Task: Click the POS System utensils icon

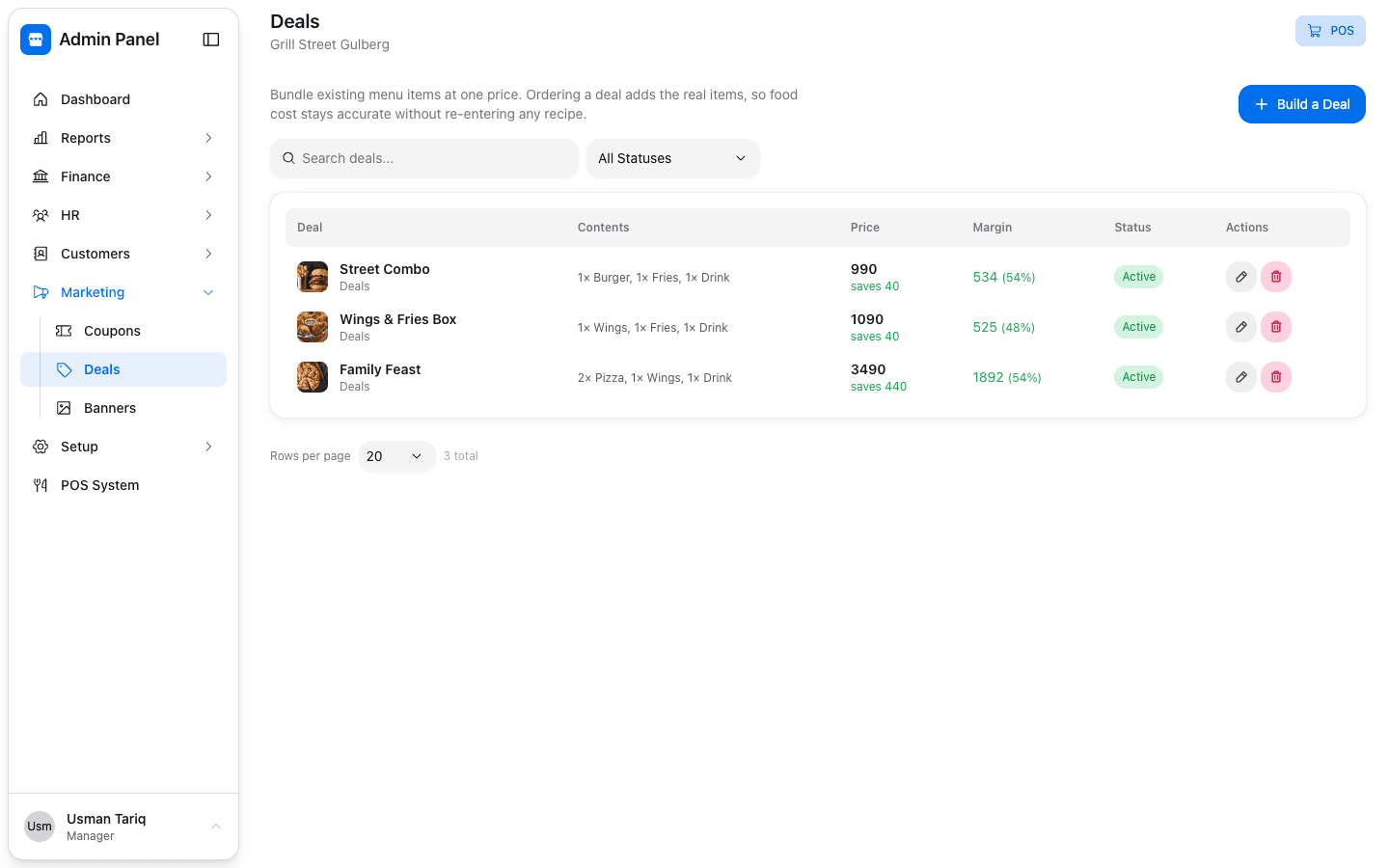Action: coord(41,485)
